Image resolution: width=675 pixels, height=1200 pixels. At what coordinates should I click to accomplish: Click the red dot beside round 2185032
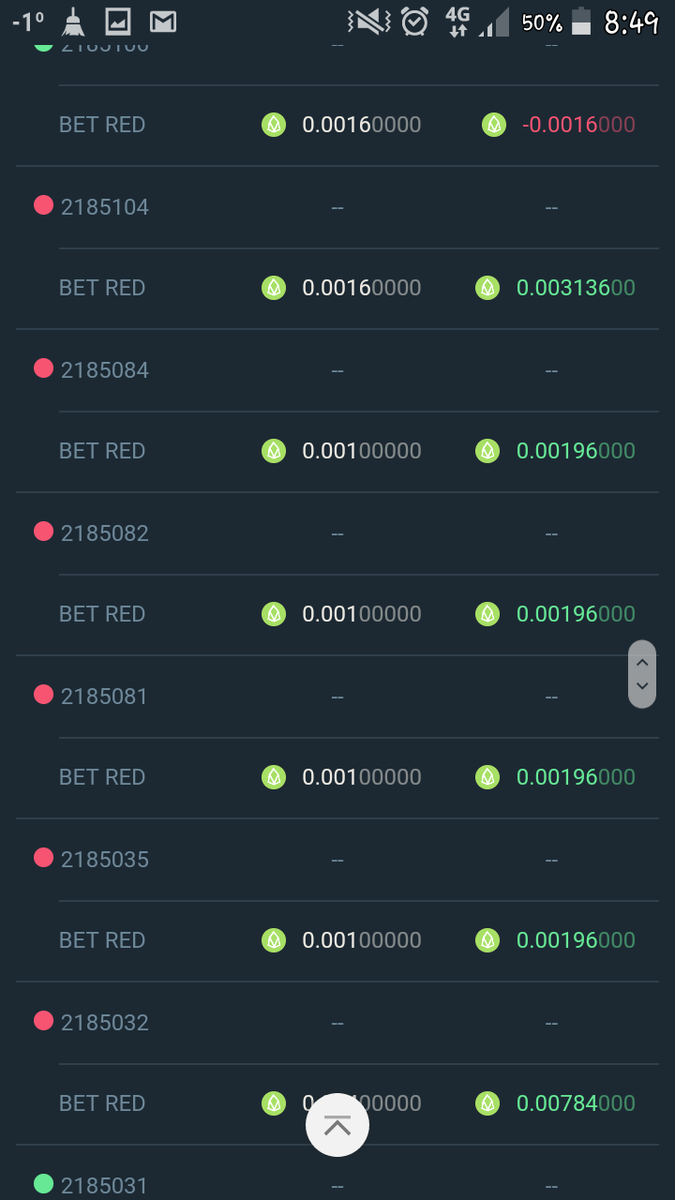43,1021
